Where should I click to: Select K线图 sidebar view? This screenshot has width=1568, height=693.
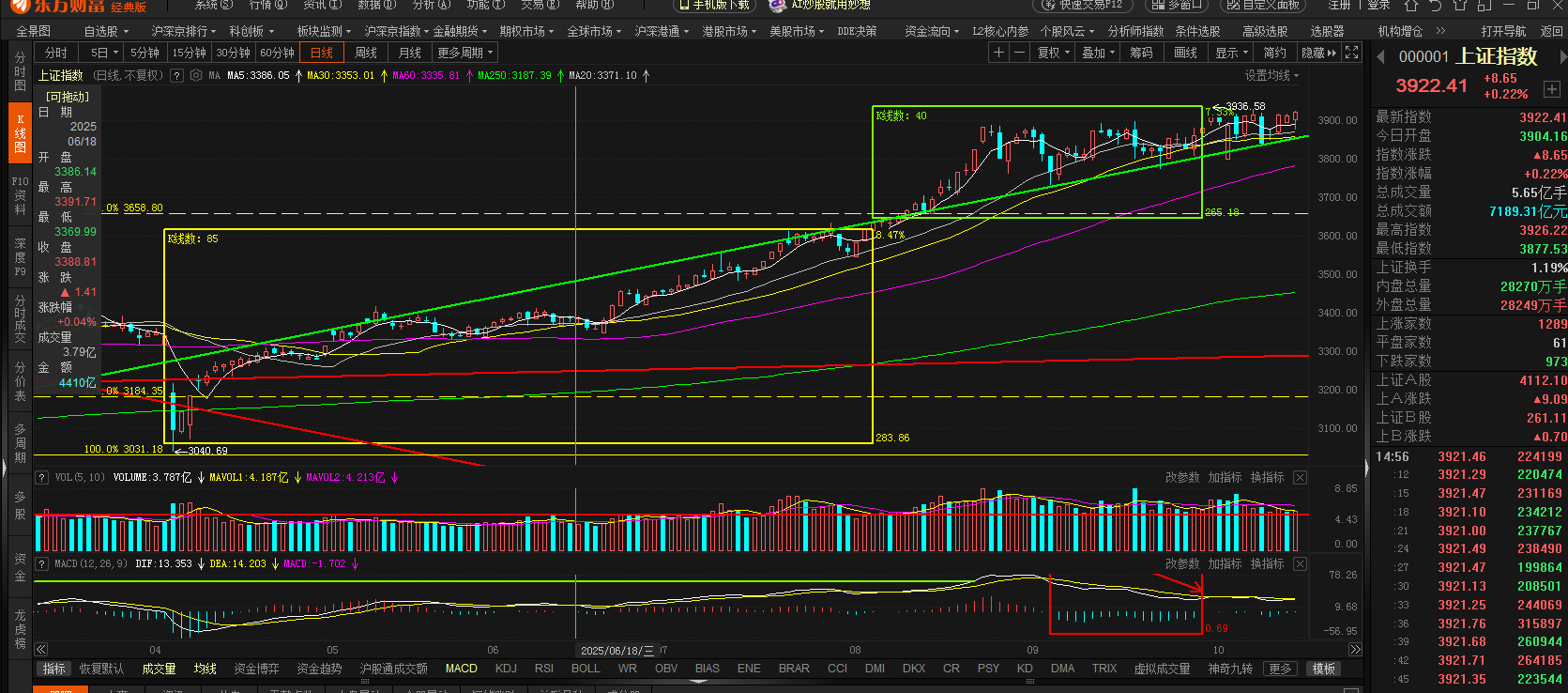tap(20, 133)
